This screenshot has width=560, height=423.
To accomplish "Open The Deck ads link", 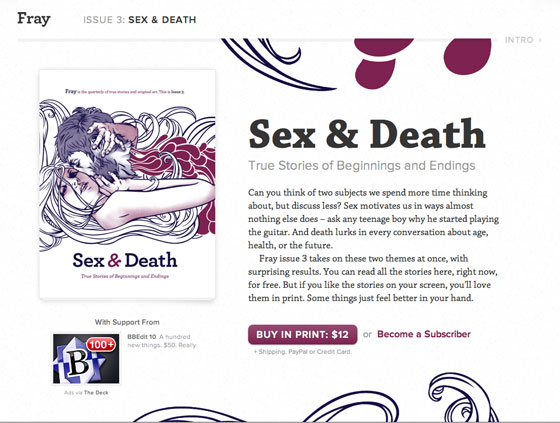I will [96, 392].
